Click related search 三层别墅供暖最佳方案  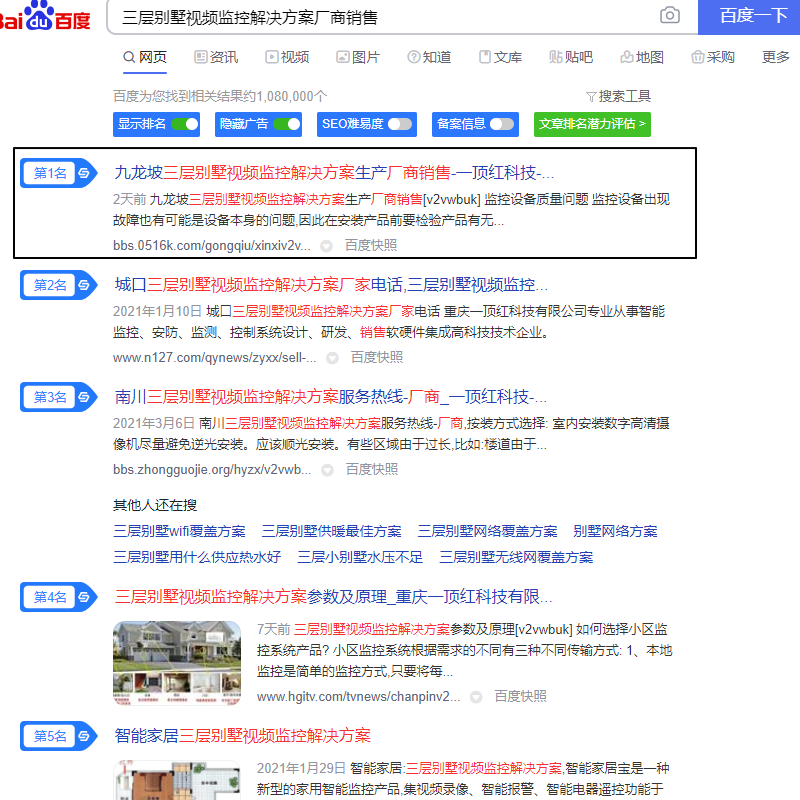pos(332,532)
